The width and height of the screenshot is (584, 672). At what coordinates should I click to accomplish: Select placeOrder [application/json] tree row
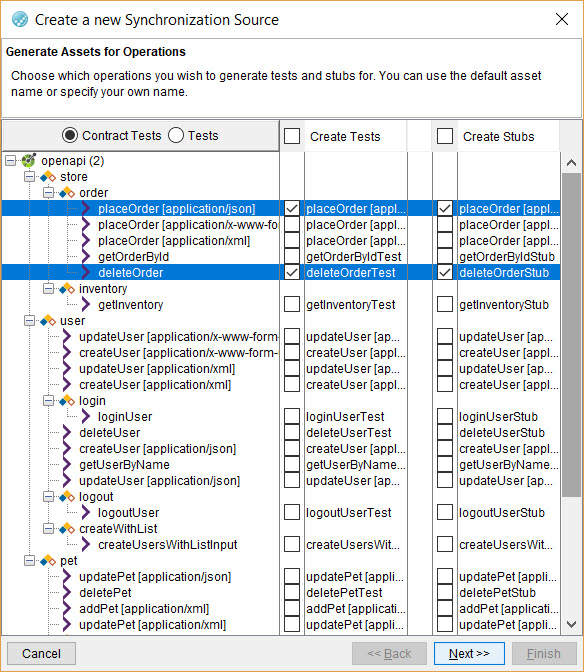pos(141,209)
